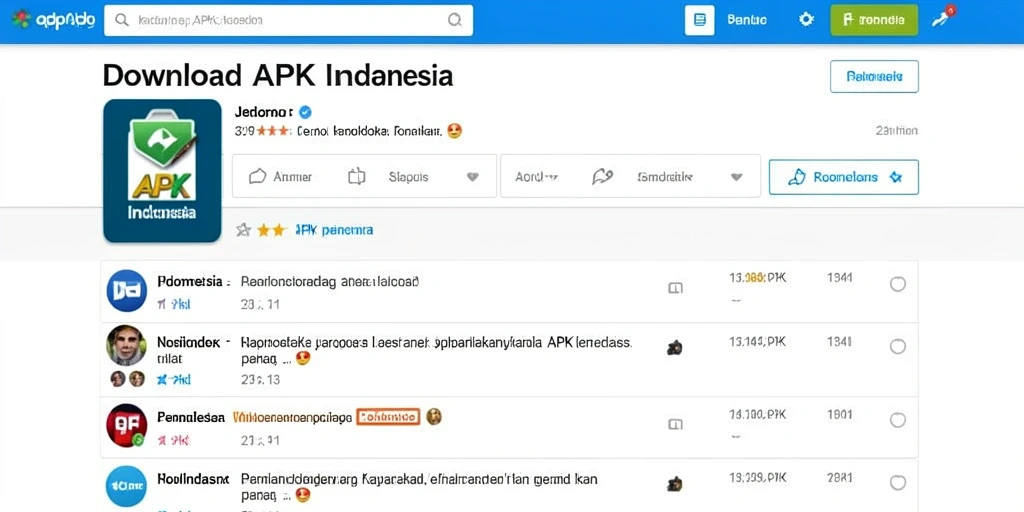Click the outlined button beside page title
Screen dimensions: 1024x512
[x=874, y=76]
